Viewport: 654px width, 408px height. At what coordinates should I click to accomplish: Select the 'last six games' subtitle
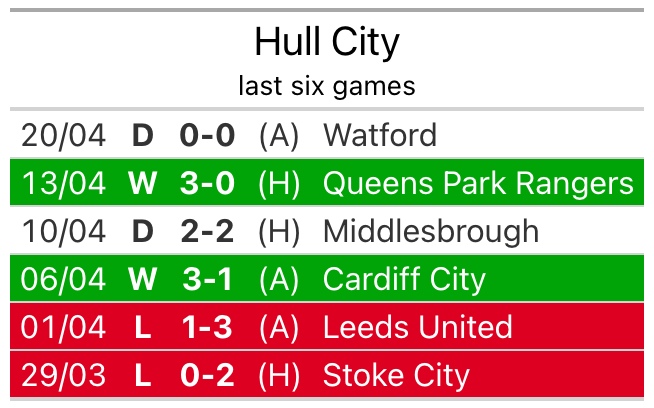327,86
